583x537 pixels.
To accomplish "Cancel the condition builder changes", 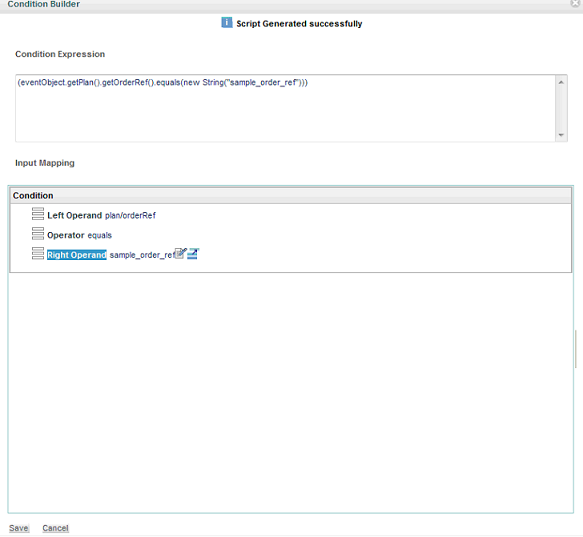I will point(55,528).
